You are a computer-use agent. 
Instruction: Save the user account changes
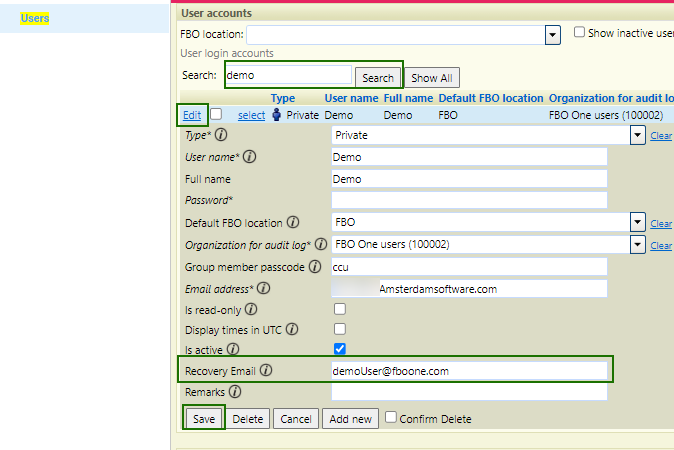204,419
